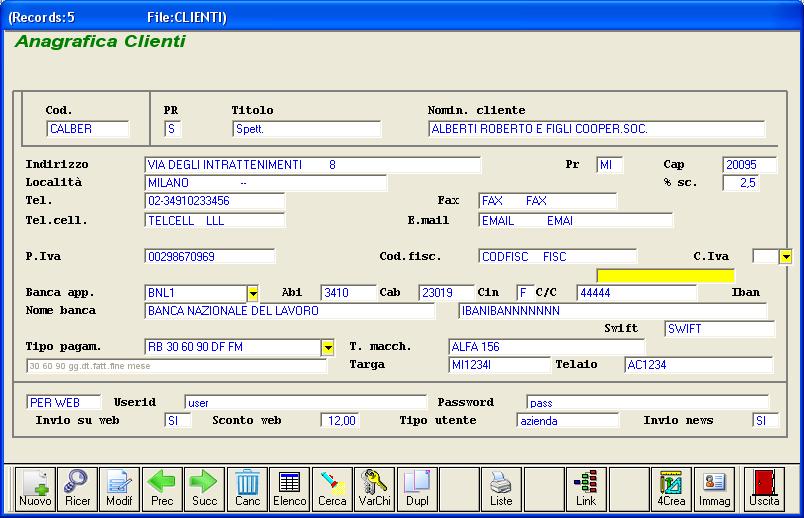
Task: Click the Cerca flashlight icon
Action: pyautogui.click(x=332, y=489)
